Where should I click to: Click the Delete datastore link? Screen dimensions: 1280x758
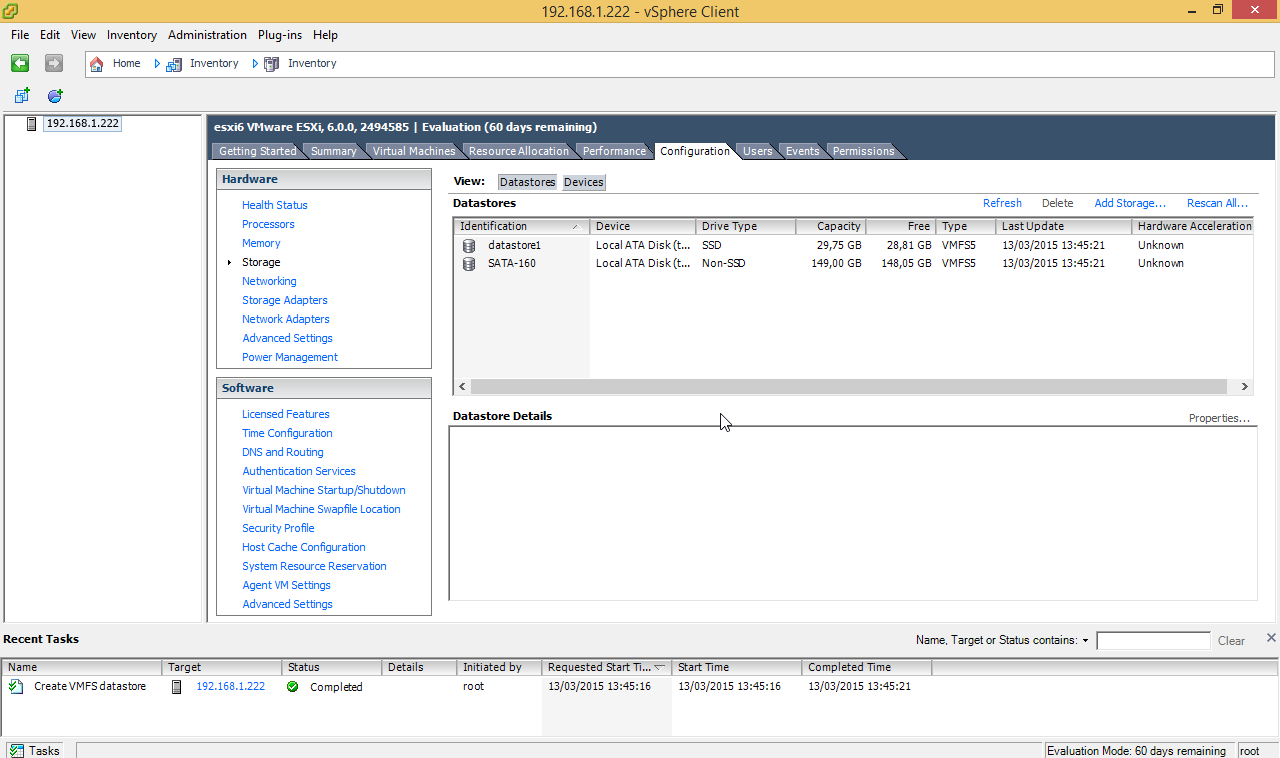[1057, 203]
